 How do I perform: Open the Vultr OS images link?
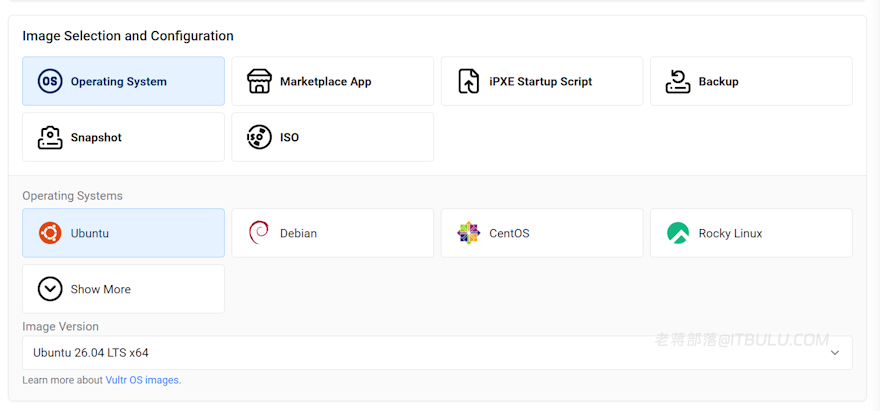[x=143, y=380]
